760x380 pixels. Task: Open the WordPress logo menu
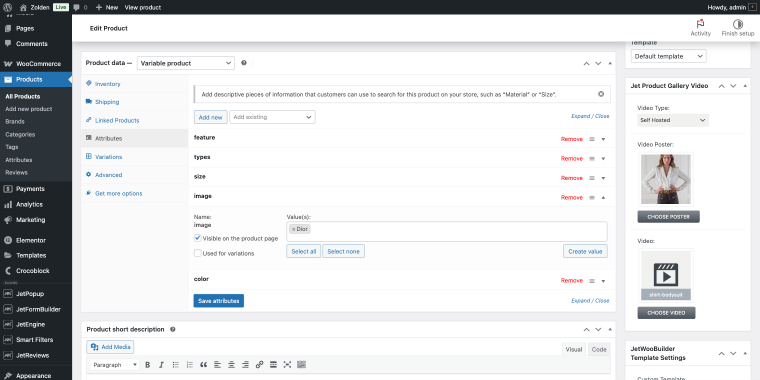pos(8,7)
